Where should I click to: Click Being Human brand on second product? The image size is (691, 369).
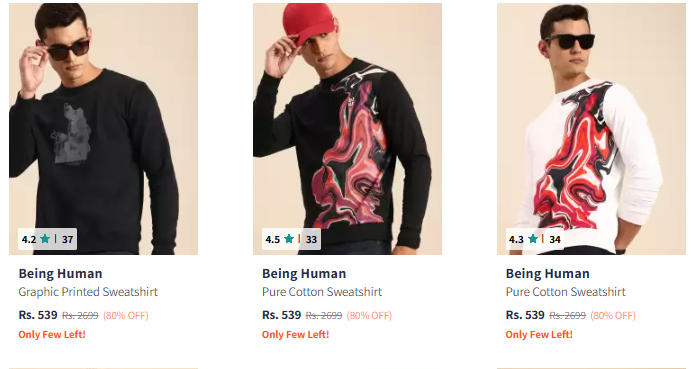(x=304, y=273)
